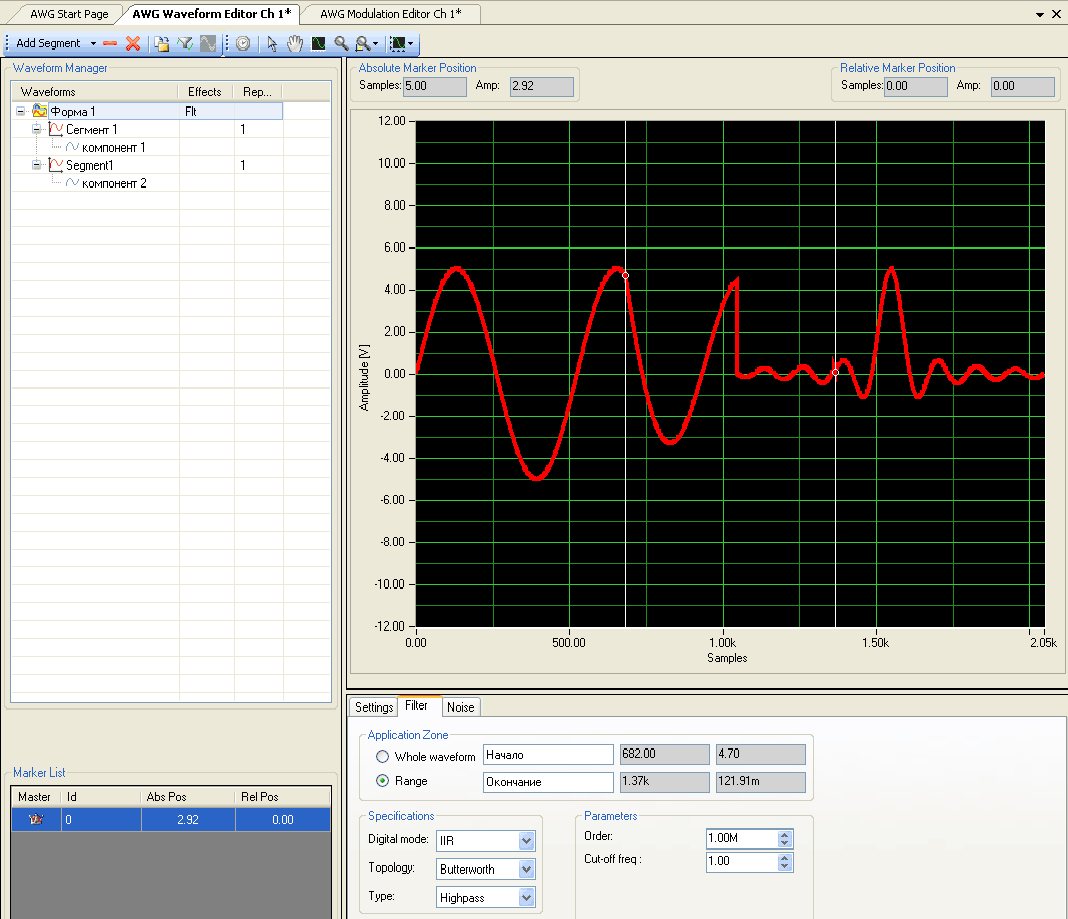Click the Cut-off freq input field

point(740,861)
